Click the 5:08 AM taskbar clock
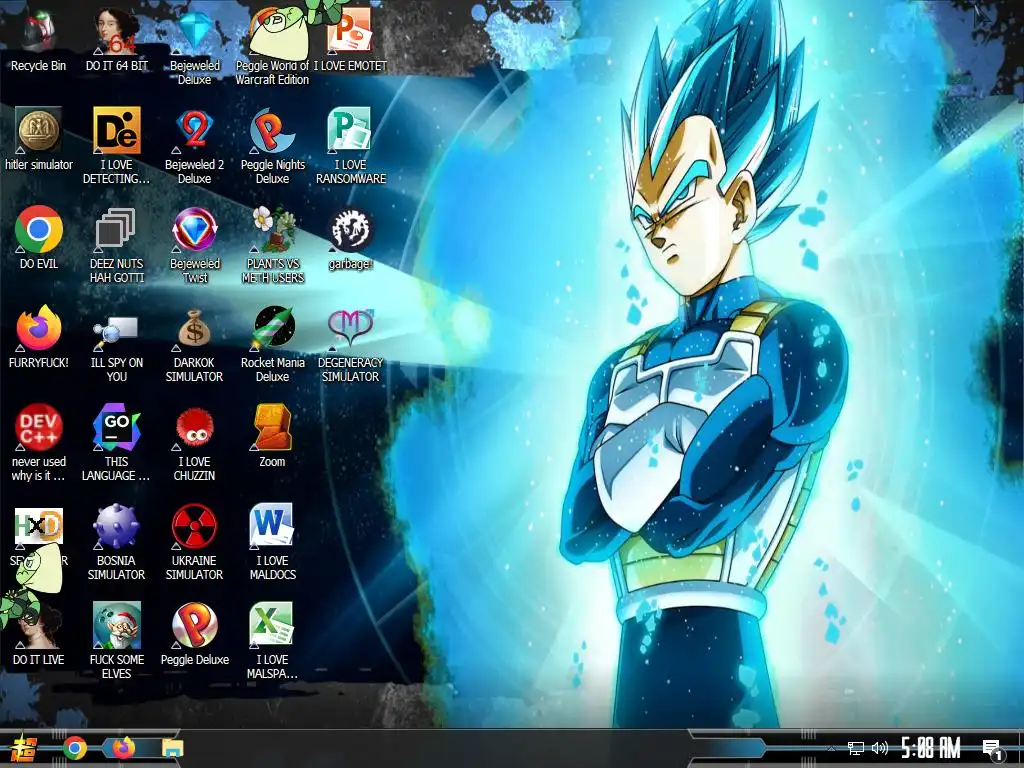This screenshot has height=768, width=1024. tap(931, 748)
